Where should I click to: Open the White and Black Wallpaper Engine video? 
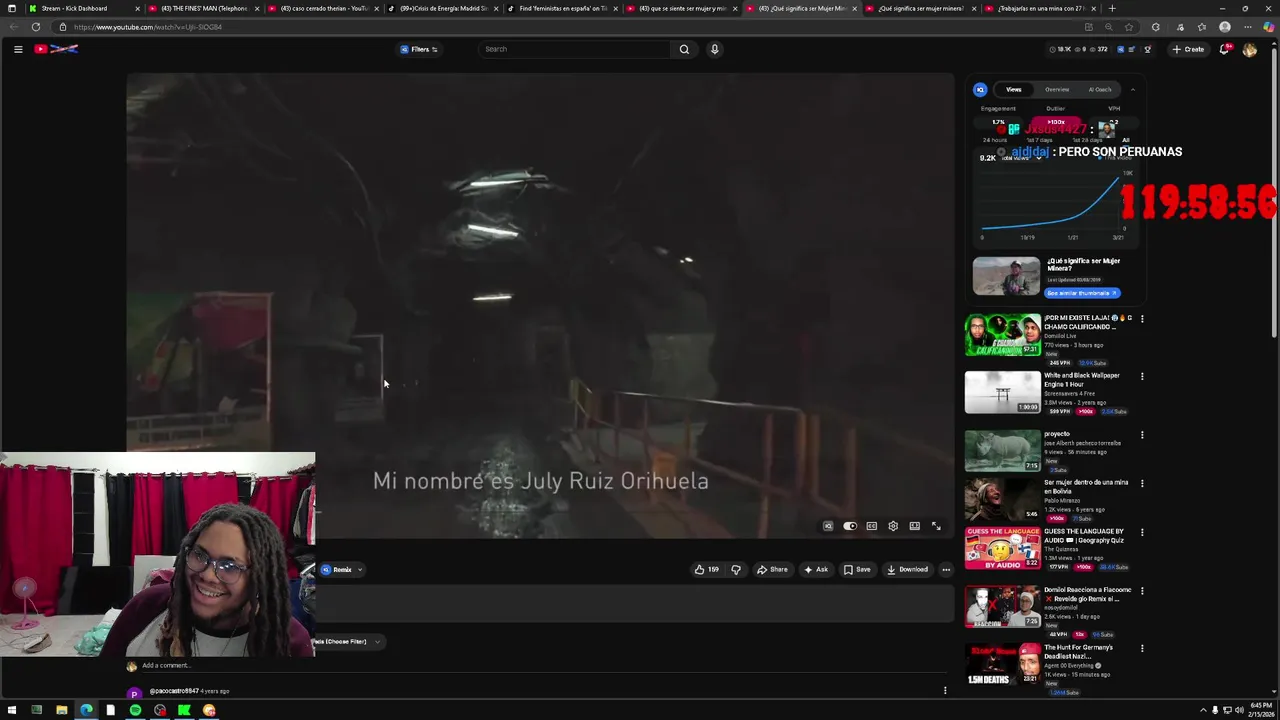coord(1002,392)
